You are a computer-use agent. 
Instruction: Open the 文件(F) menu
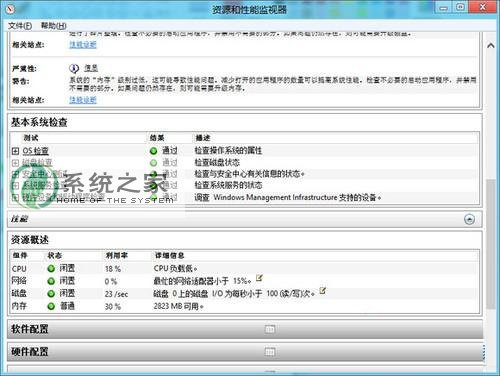pyautogui.click(x=20, y=26)
